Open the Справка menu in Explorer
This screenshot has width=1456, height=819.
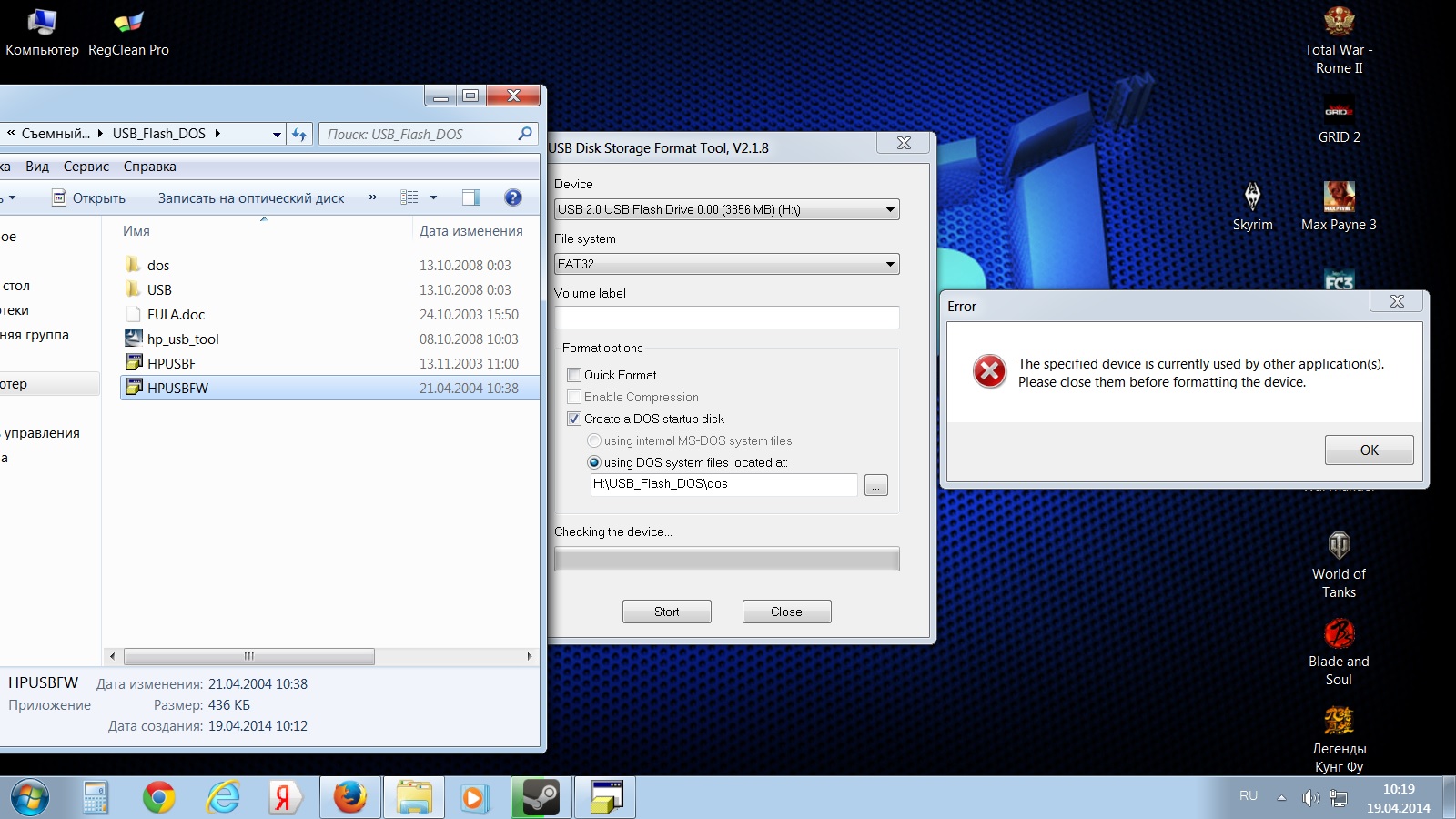click(150, 167)
